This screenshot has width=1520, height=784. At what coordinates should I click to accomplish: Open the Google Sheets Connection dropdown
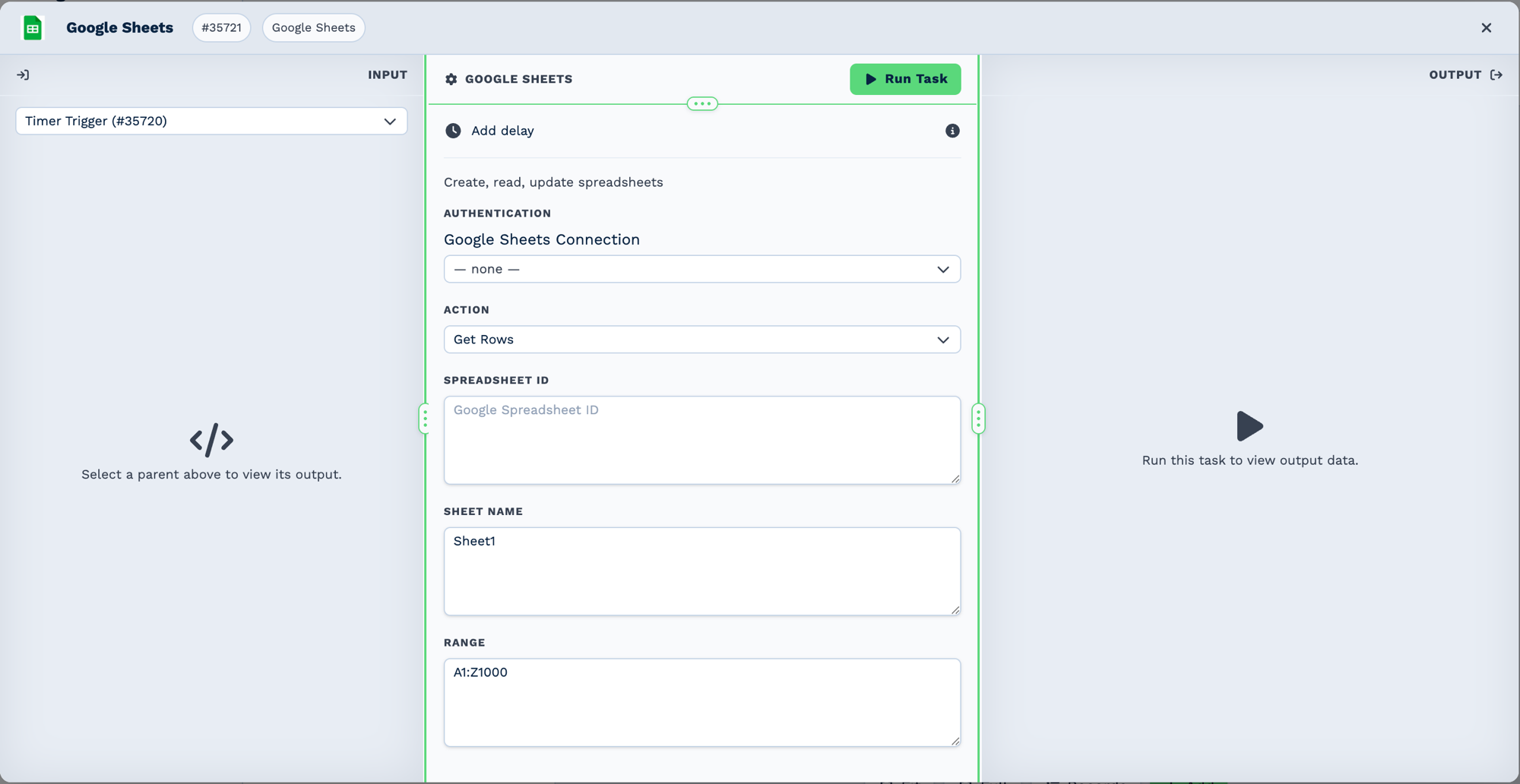pyautogui.click(x=702, y=269)
